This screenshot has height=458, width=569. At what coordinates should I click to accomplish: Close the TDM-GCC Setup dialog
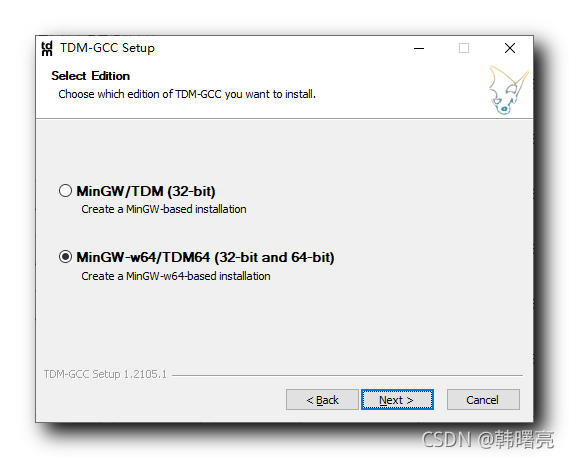(510, 48)
